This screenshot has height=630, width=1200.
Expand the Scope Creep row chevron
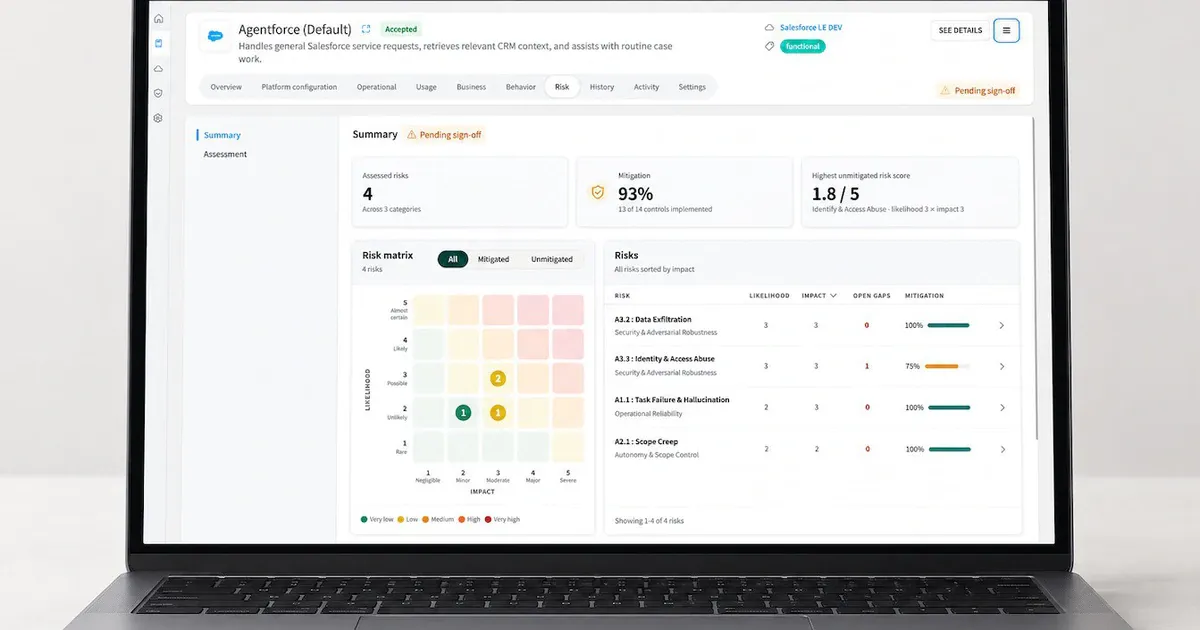tap(1002, 450)
